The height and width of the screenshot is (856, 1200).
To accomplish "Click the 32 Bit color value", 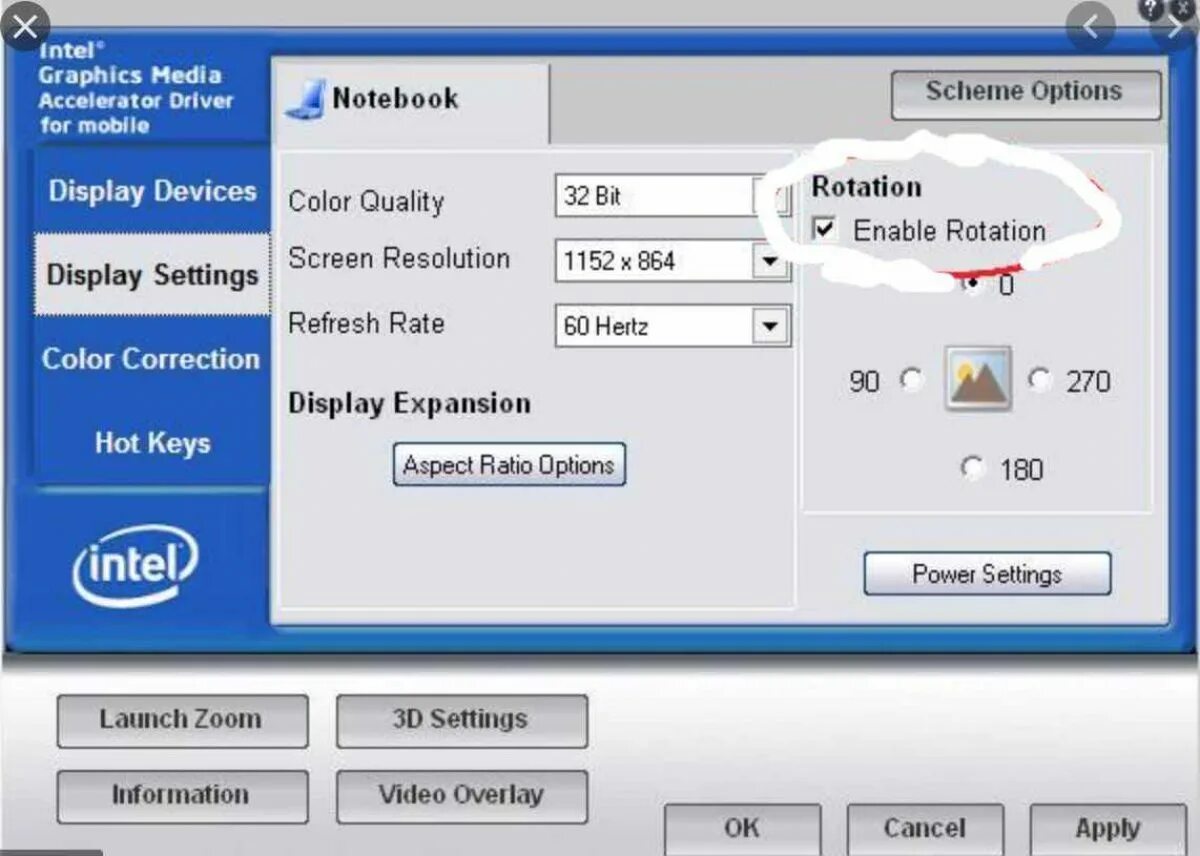I will [x=592, y=196].
